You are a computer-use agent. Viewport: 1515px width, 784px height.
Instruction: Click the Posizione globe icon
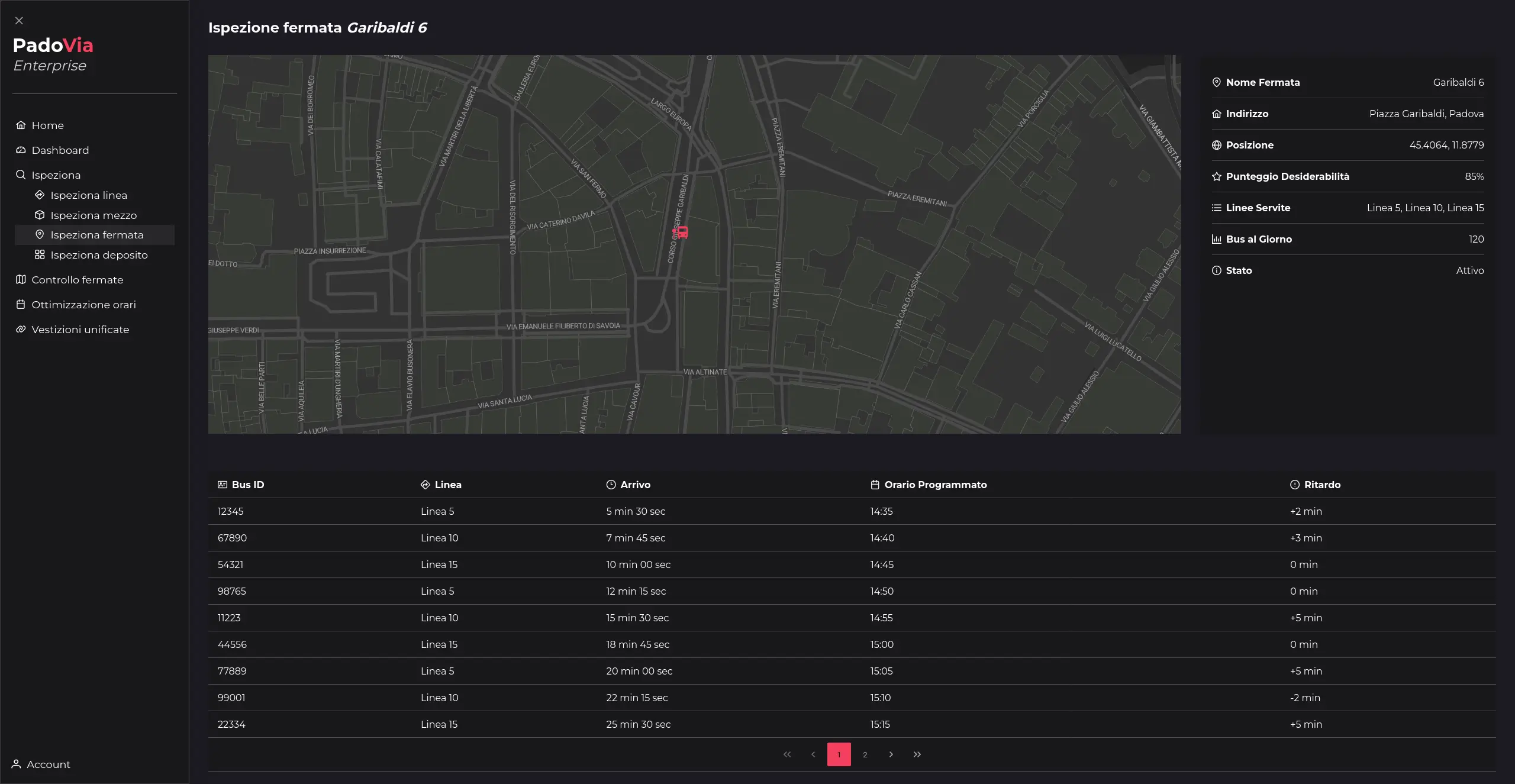[1217, 145]
